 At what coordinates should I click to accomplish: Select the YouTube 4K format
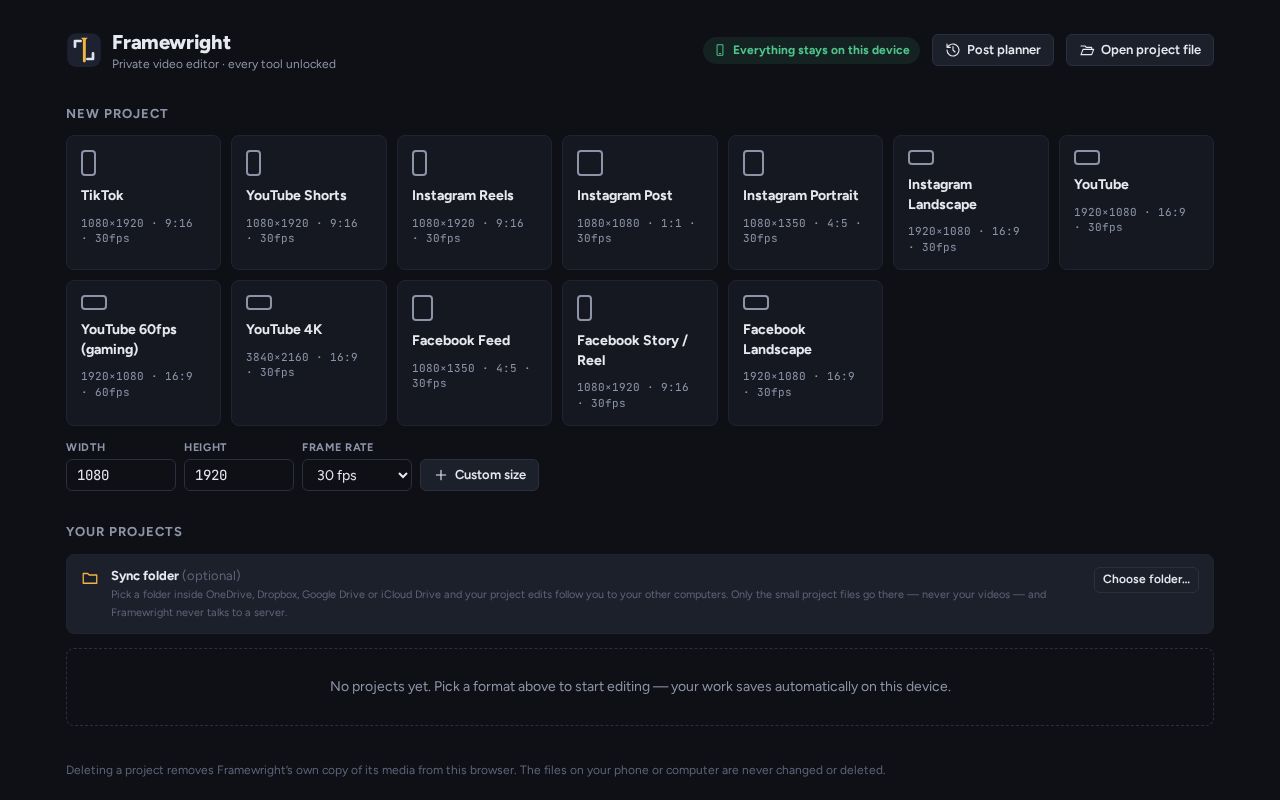pos(309,353)
